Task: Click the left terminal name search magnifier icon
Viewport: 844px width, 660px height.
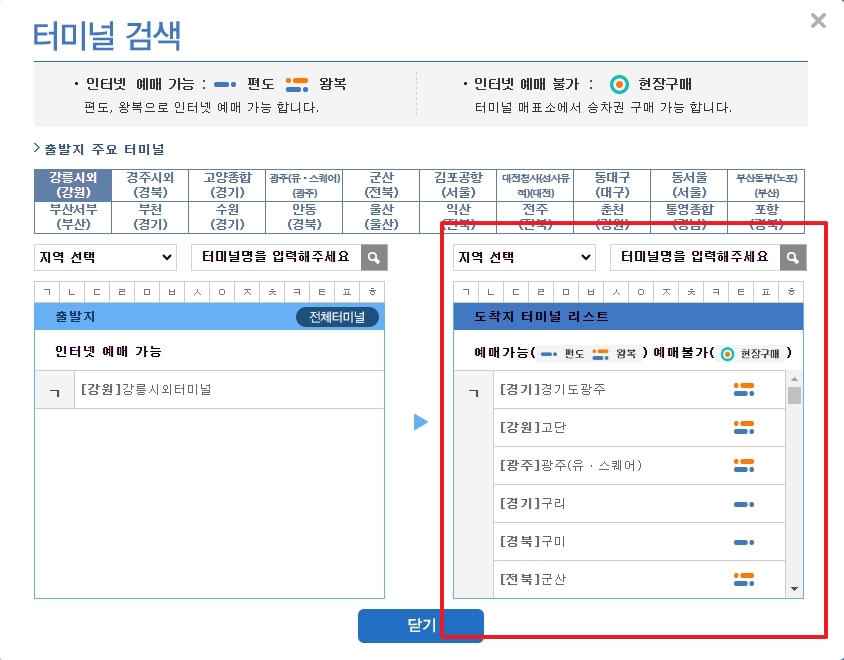Action: pos(373,257)
